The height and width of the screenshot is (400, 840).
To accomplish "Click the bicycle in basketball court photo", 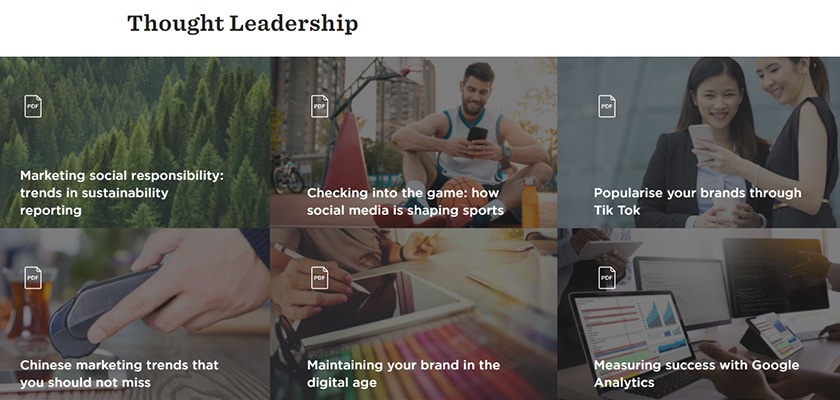I will (288, 176).
